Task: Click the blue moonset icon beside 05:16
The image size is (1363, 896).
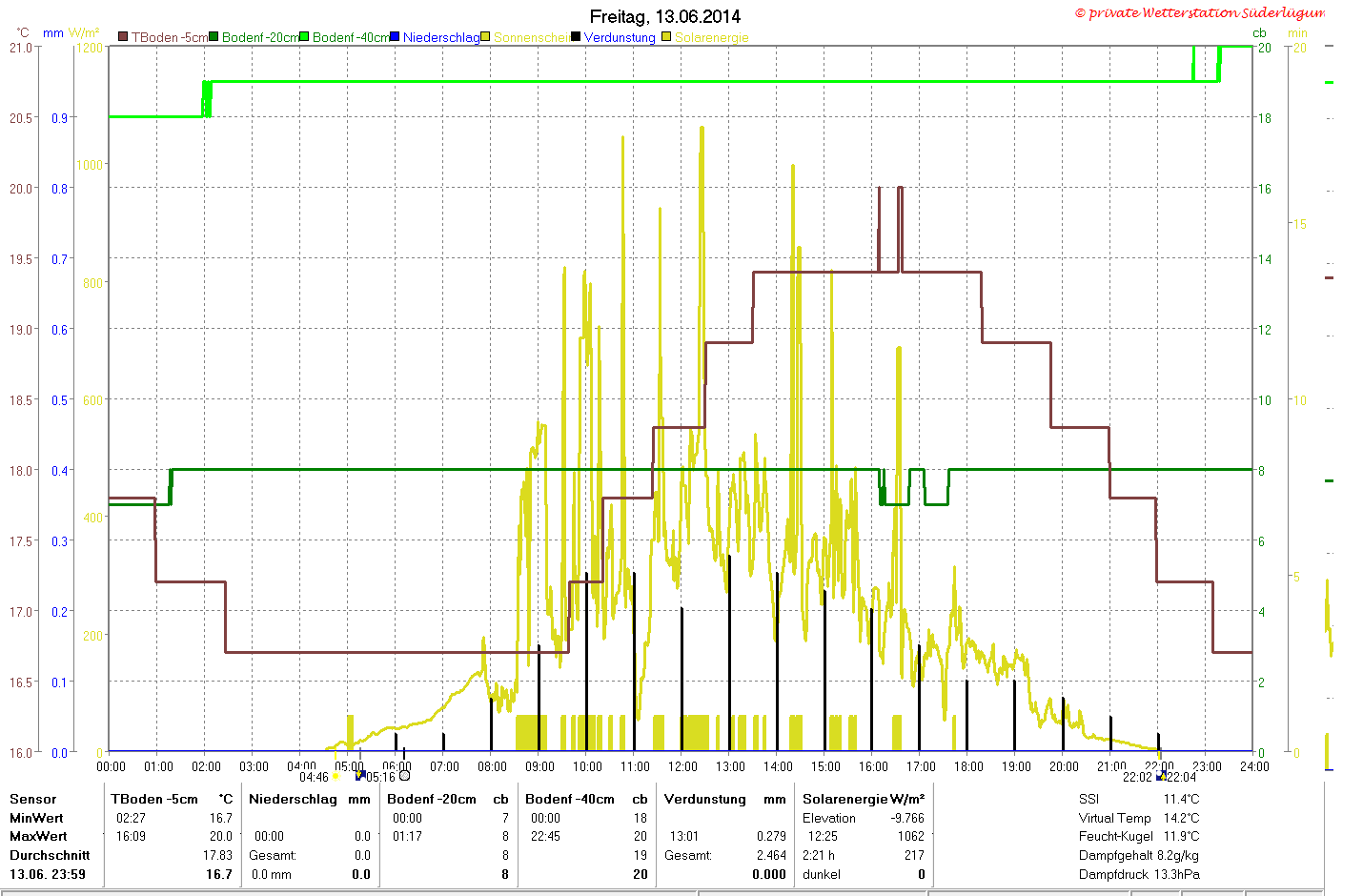Action: tap(360, 776)
